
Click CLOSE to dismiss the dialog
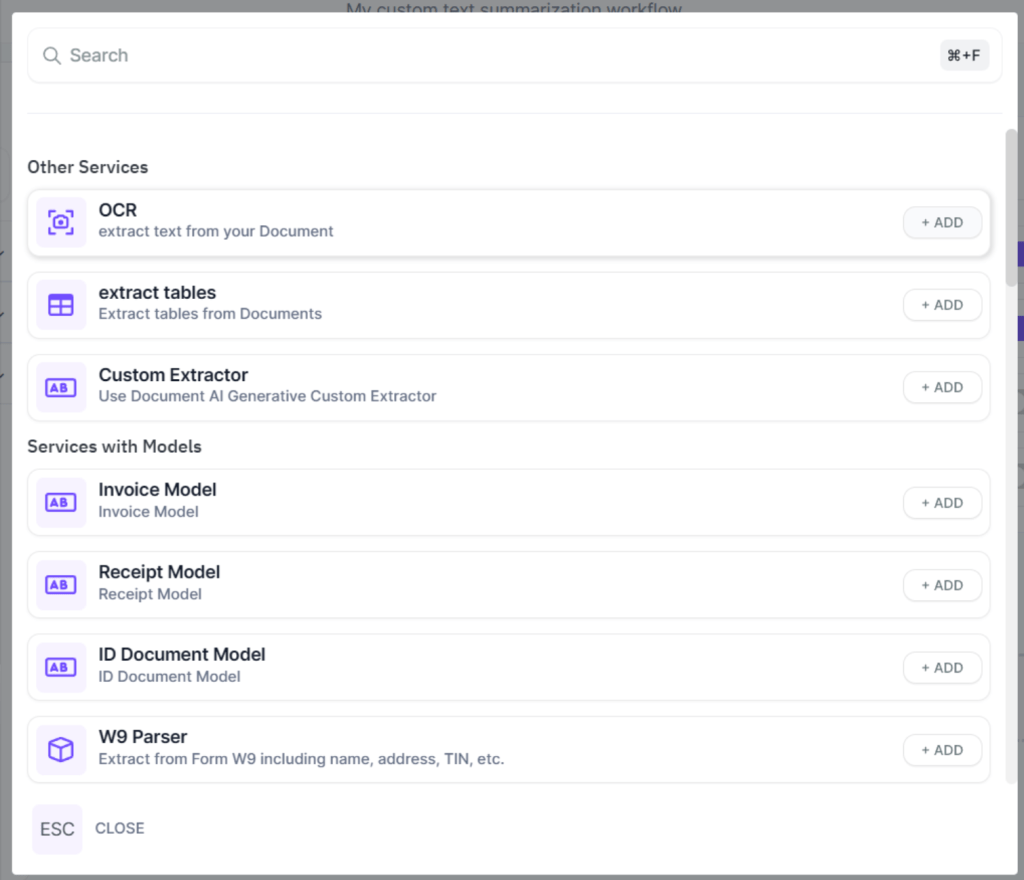pos(119,828)
